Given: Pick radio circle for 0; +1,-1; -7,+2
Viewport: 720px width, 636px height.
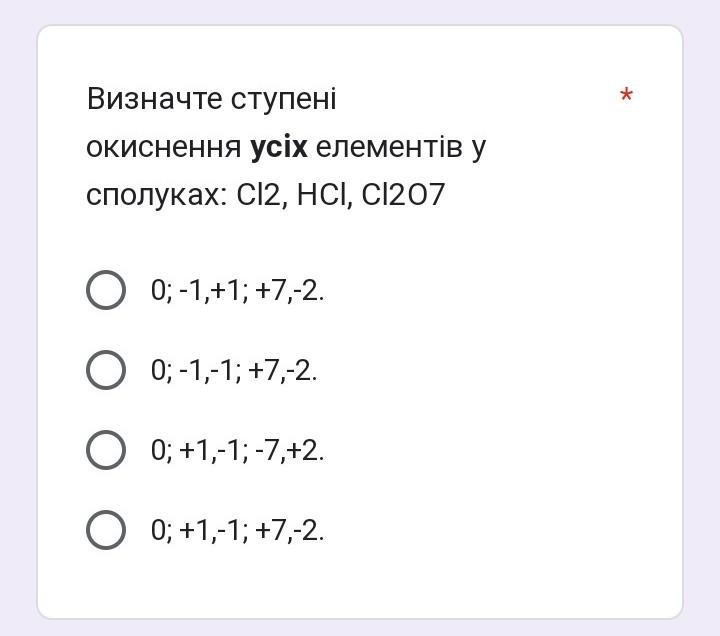Looking at the screenshot, I should coord(106,450).
